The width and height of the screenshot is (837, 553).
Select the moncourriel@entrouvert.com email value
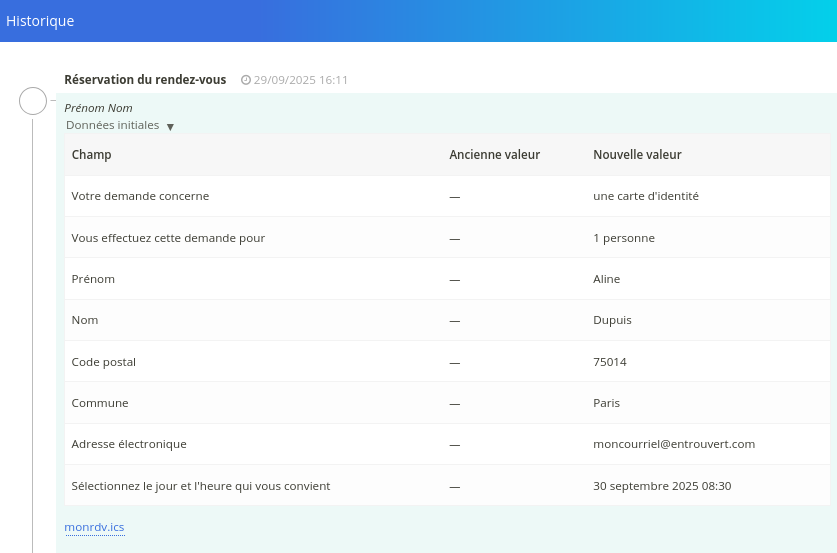673,444
